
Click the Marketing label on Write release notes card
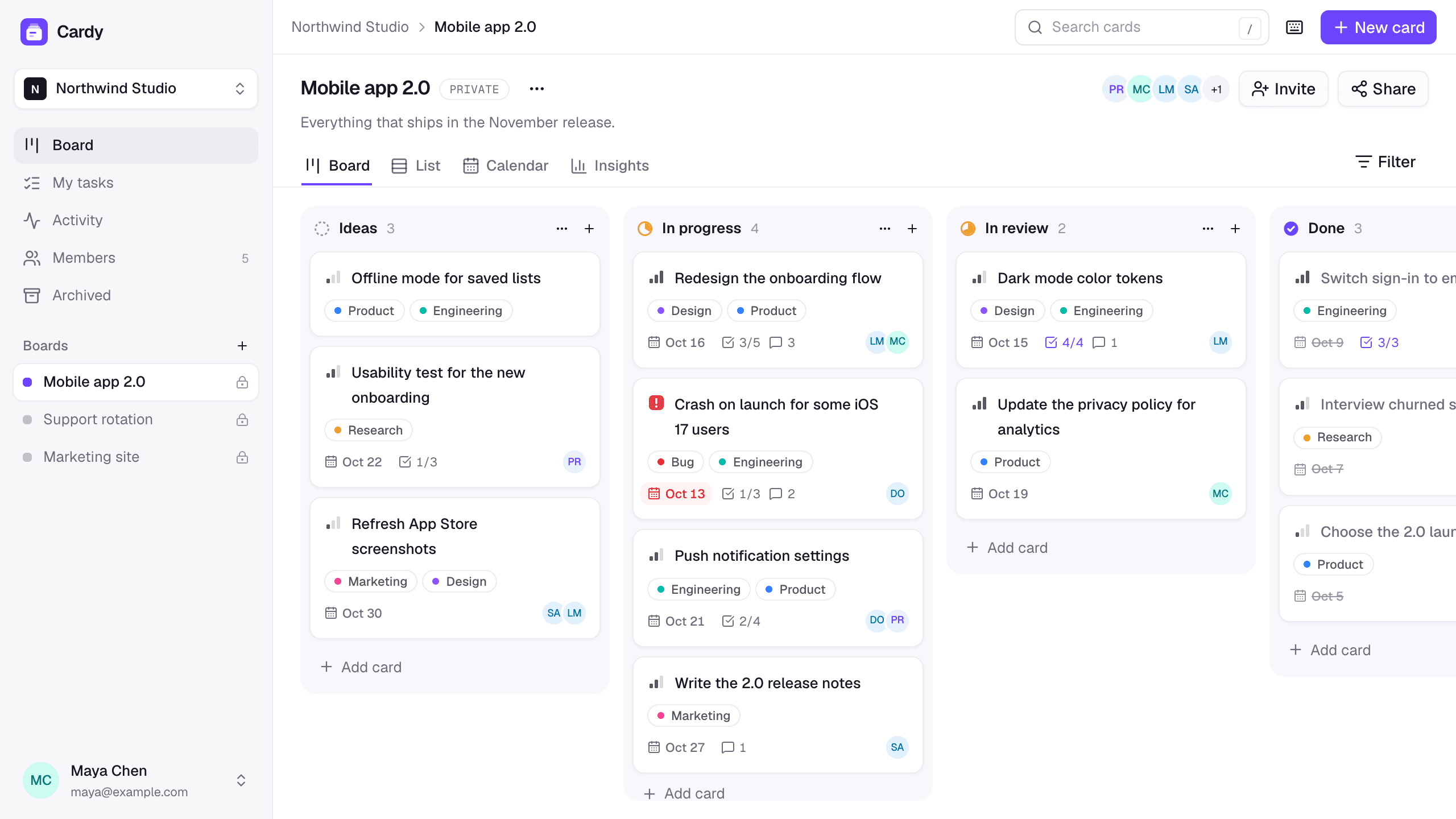694,715
